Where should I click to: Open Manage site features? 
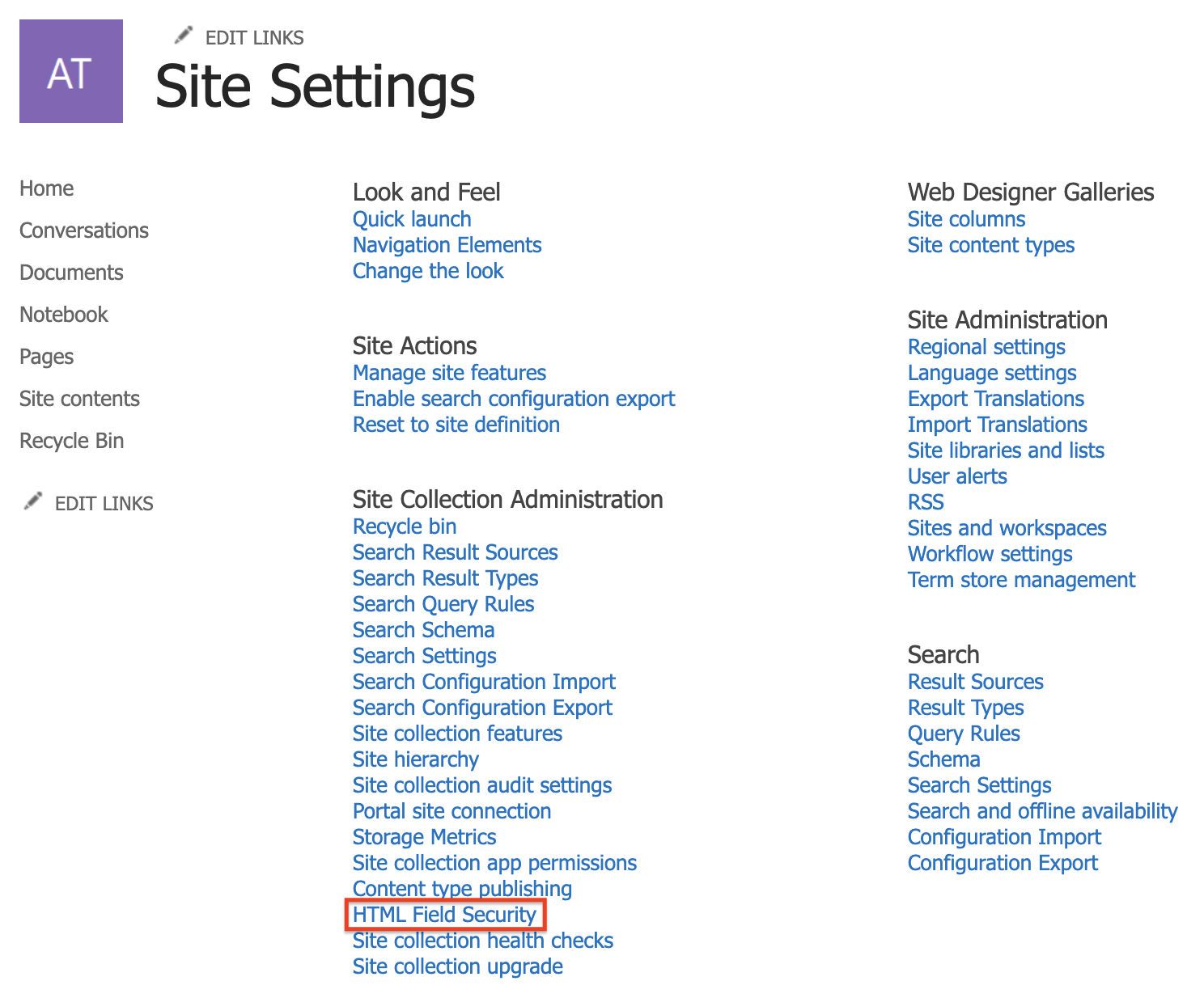[x=449, y=373]
